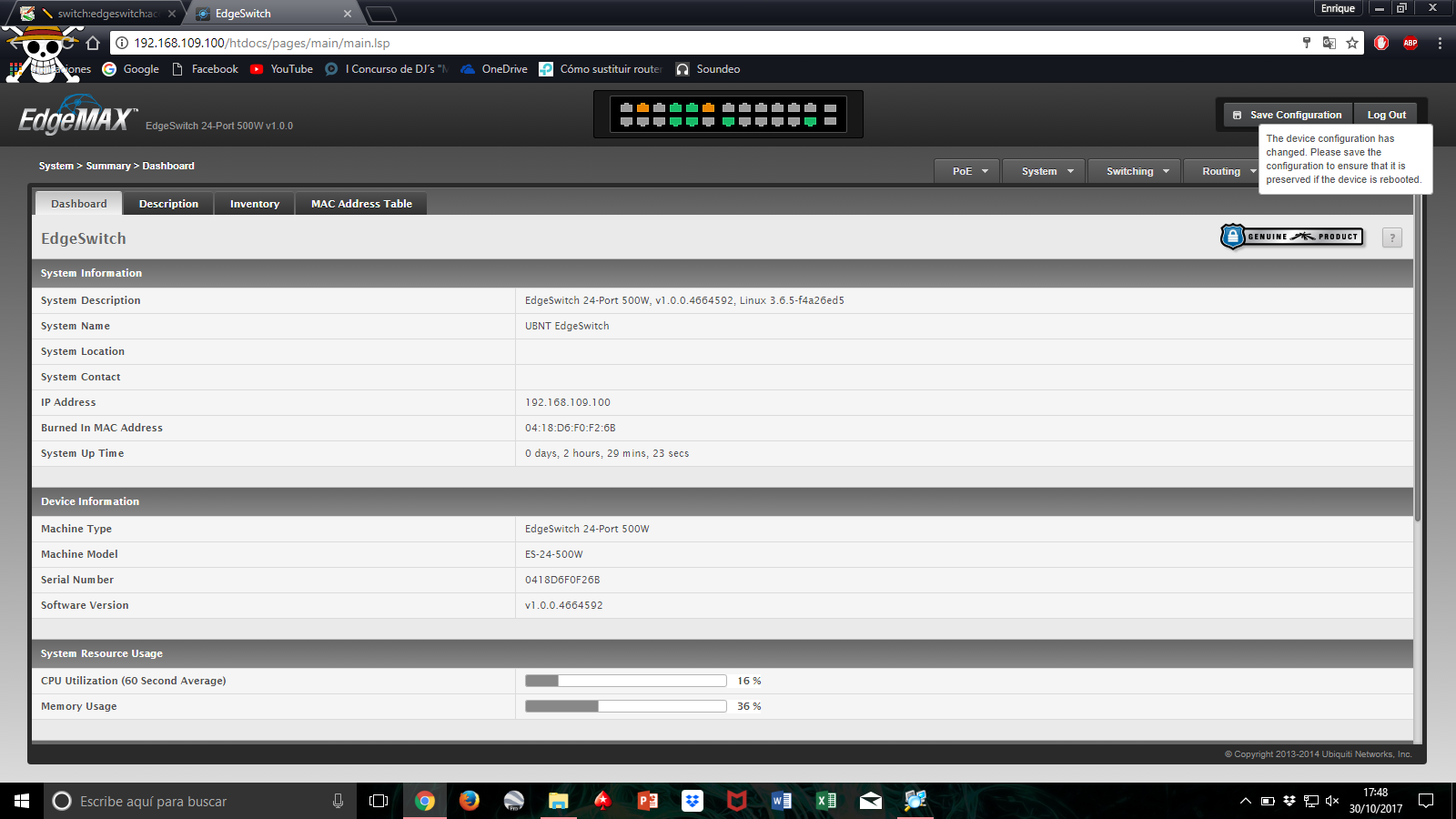This screenshot has width=1456, height=819.
Task: Select the Dashboard tab
Action: (x=79, y=204)
